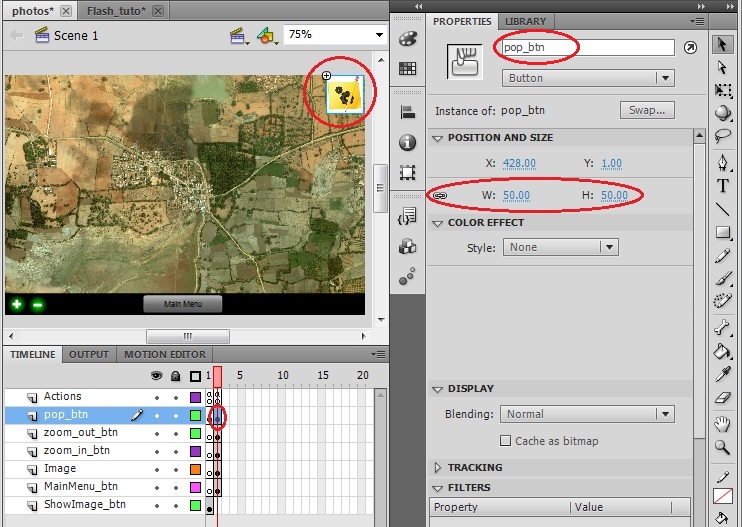Open the Swatches grid panel icon
742x527 pixels.
tap(407, 69)
